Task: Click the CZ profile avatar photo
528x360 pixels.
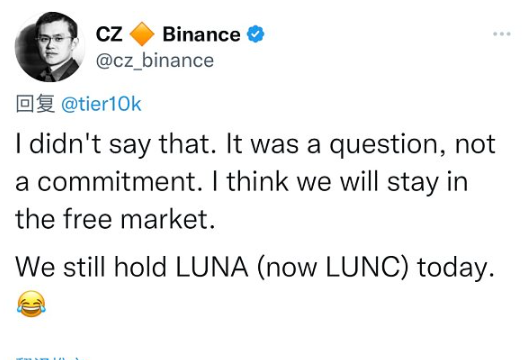Action: pos(50,47)
